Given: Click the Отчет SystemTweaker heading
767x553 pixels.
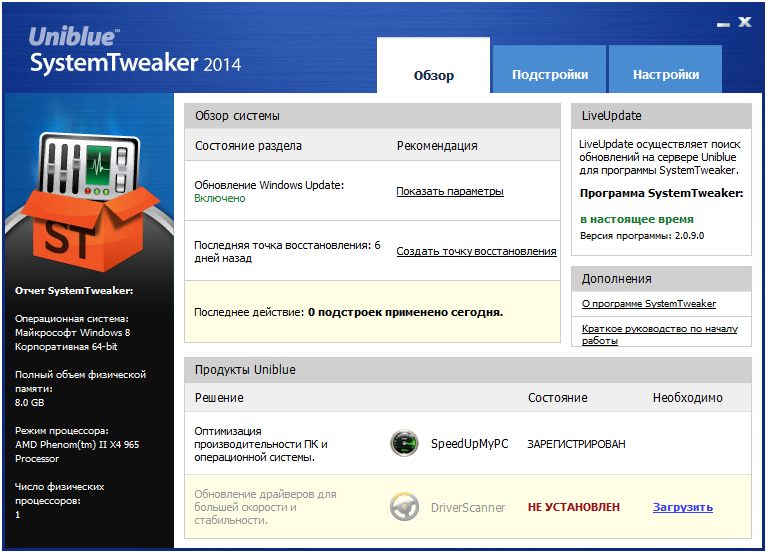Looking at the screenshot, I should pyautogui.click(x=74, y=290).
